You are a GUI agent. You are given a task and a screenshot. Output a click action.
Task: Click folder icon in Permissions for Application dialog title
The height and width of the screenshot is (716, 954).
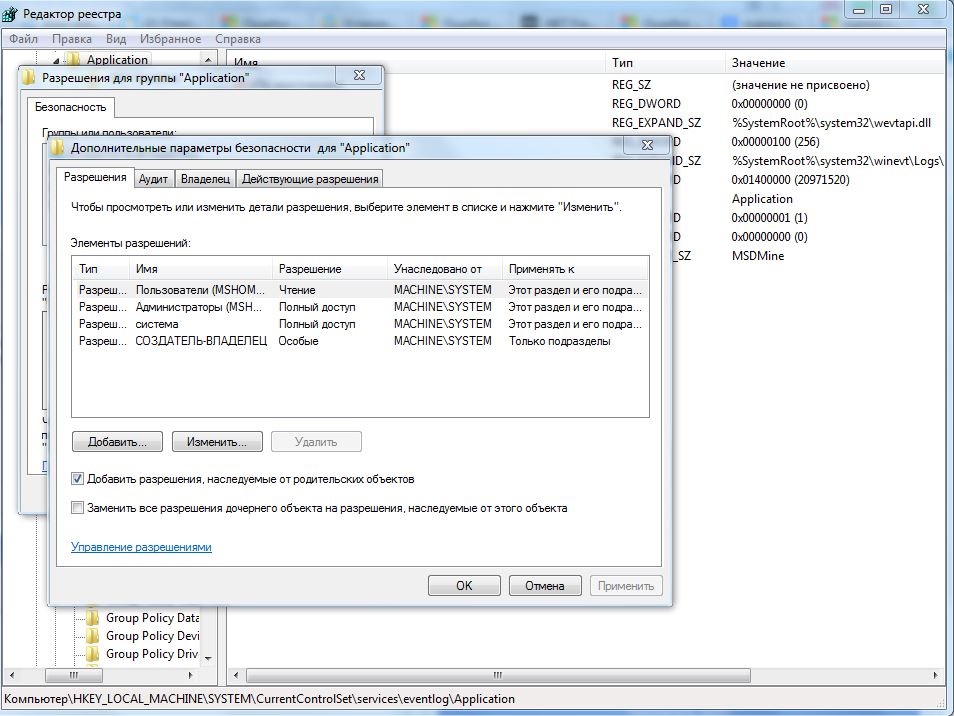(29, 77)
